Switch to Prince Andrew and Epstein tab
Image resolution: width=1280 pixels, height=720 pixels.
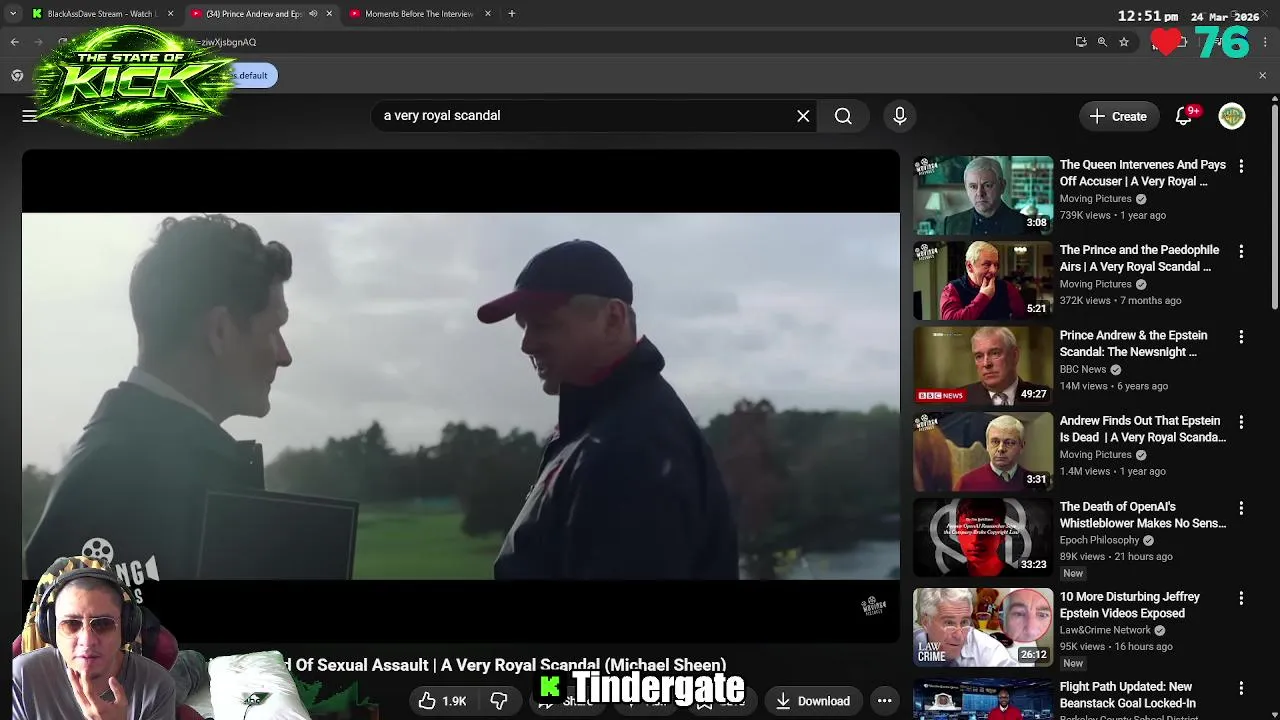[253, 14]
